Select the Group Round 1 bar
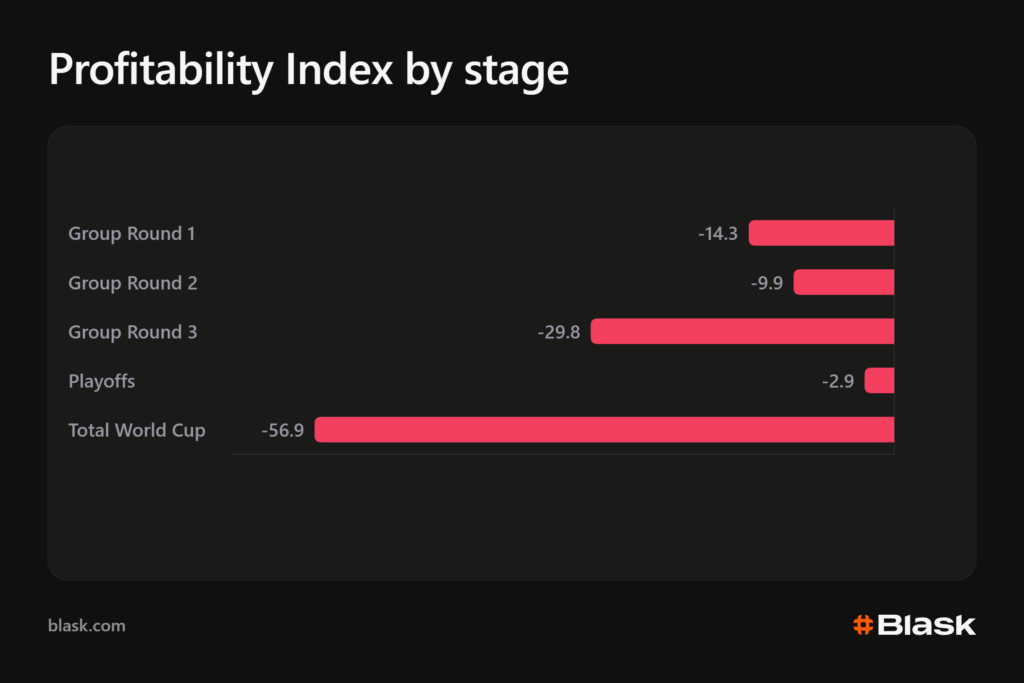1024x683 pixels. (x=822, y=233)
